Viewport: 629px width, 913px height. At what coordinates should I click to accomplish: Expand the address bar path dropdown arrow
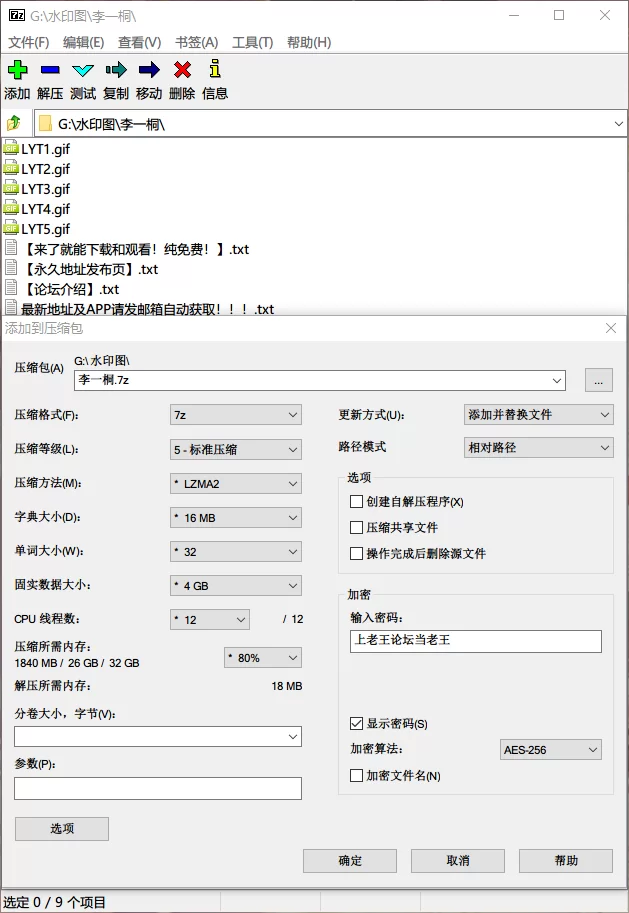(619, 123)
